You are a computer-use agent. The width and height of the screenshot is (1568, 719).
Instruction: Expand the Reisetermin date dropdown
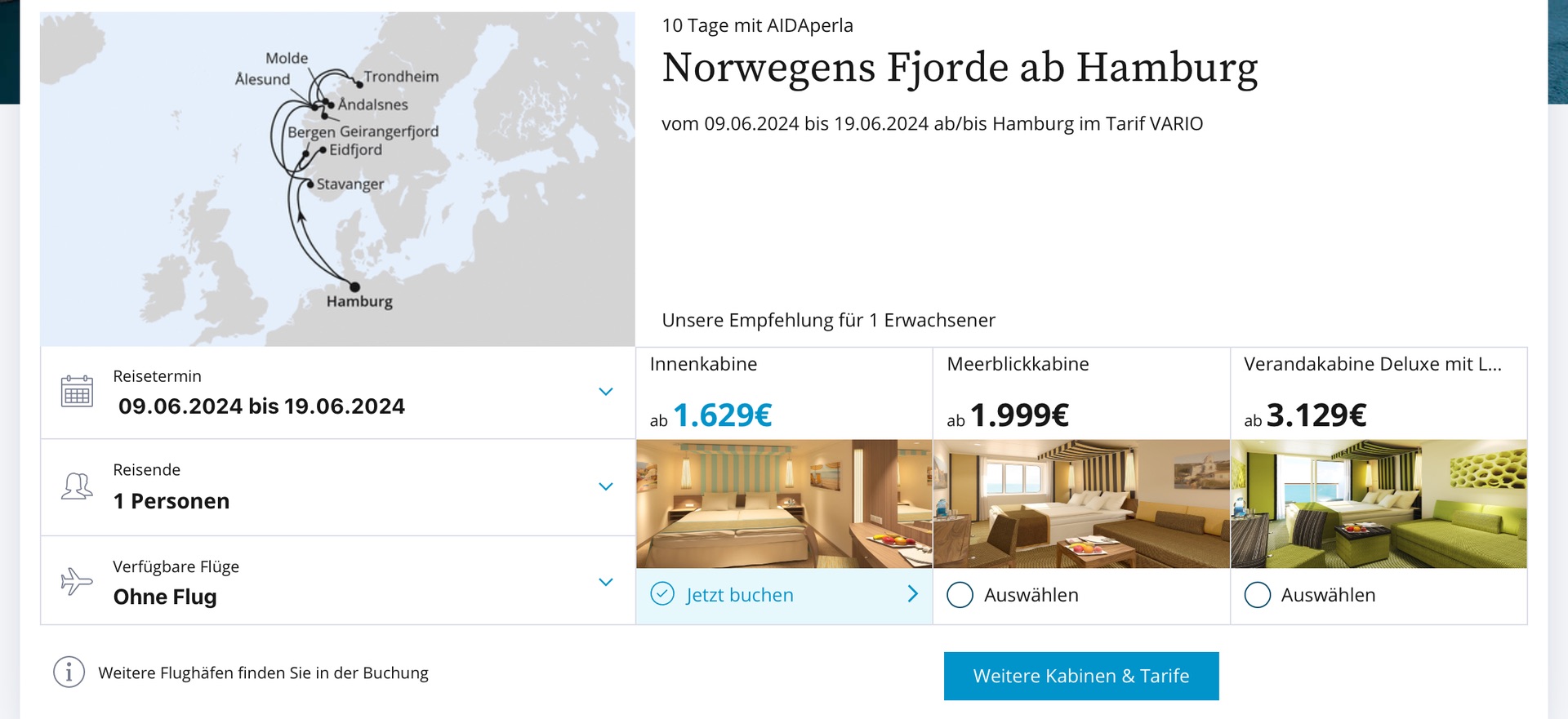pos(606,392)
